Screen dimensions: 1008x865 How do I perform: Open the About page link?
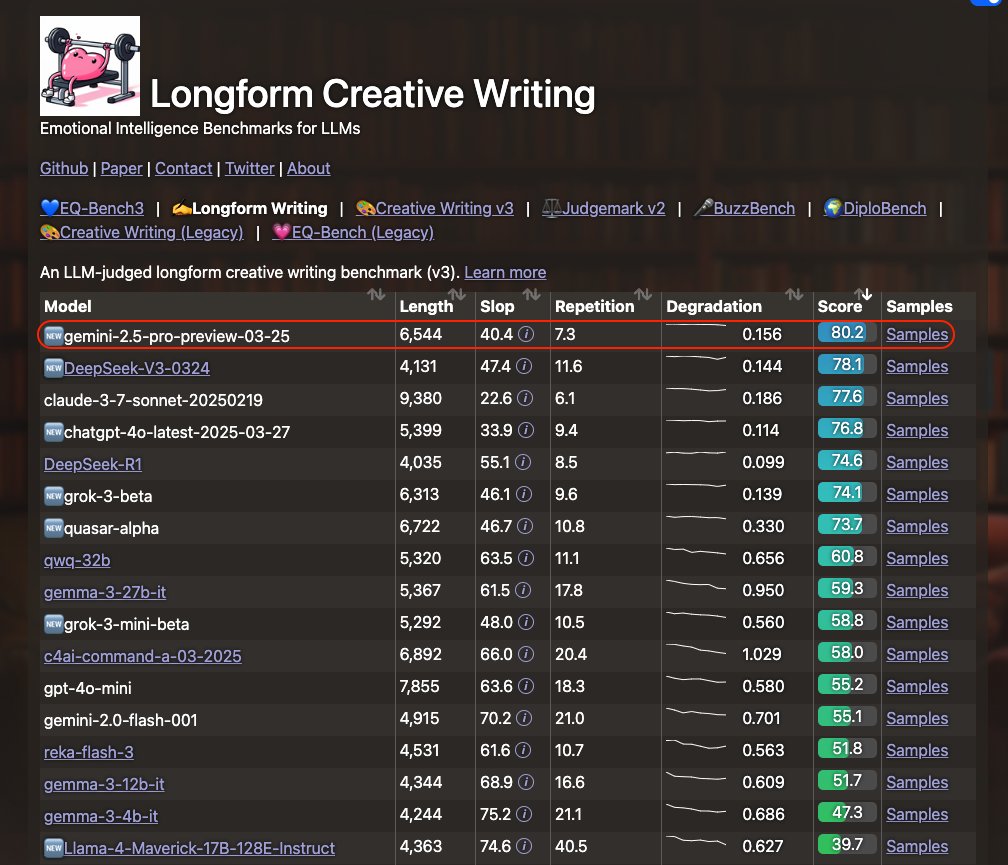(309, 168)
